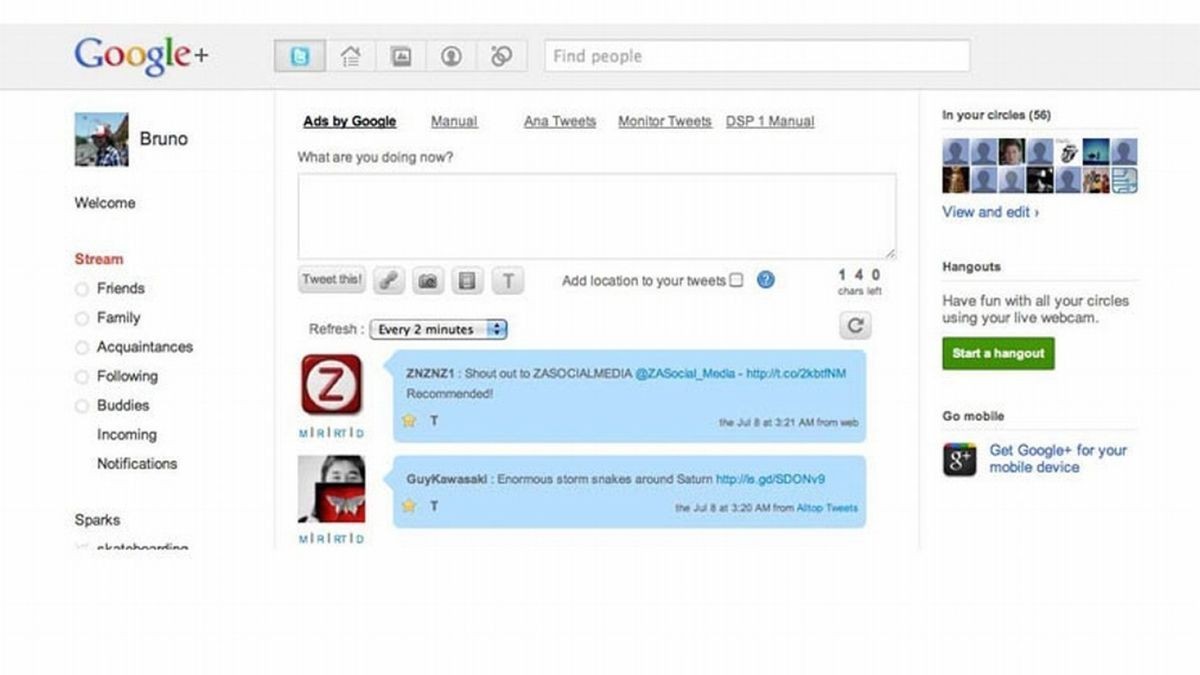1200x675 pixels.
Task: Click the Start a hangout button
Action: point(997,353)
